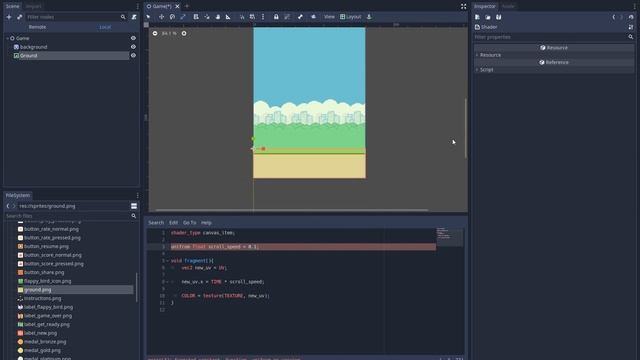Image resolution: width=640 pixels, height=360 pixels.
Task: Zoom in with plus button in viewport
Action: (184, 33)
